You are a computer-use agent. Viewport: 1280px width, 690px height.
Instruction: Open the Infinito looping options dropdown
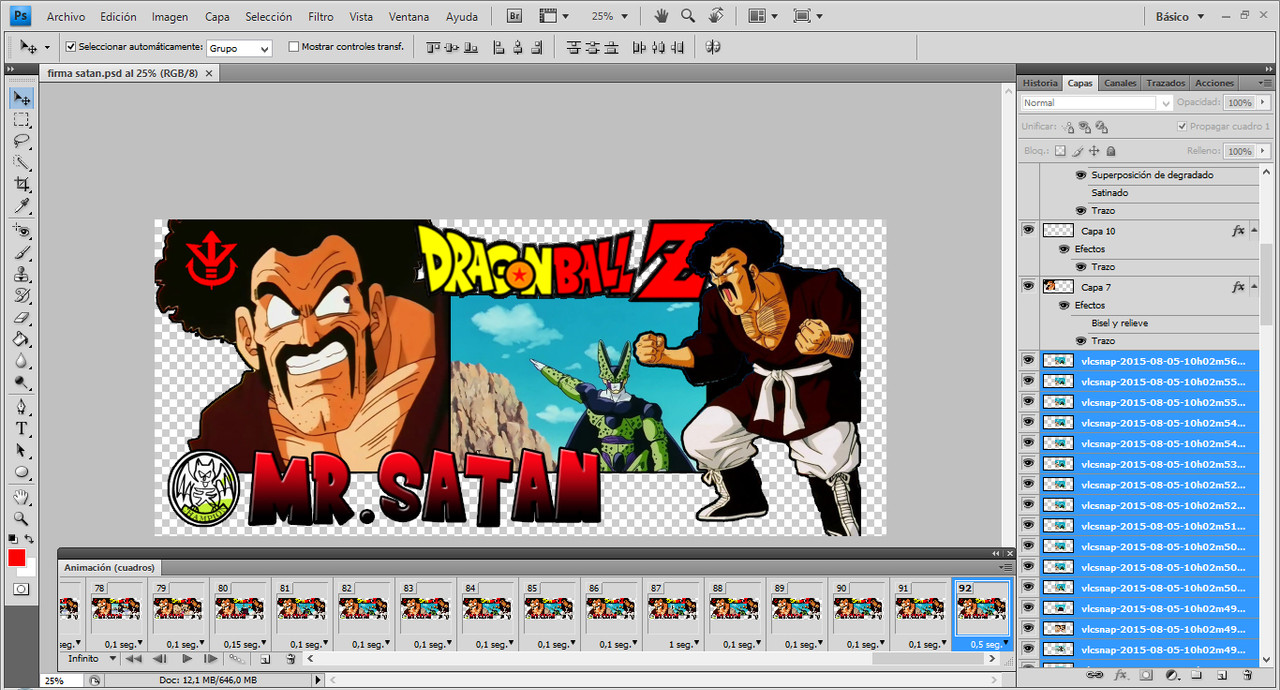(91, 659)
